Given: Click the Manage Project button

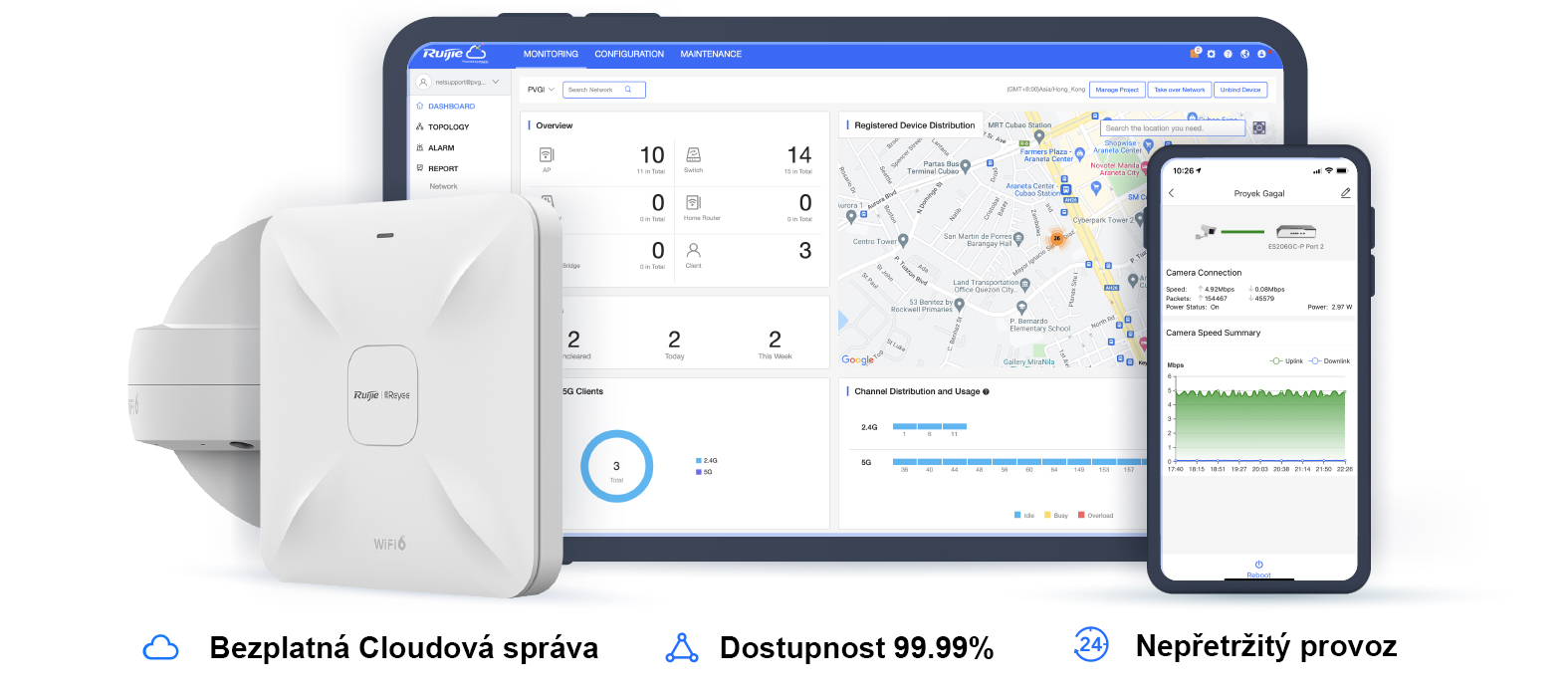Looking at the screenshot, I should pyautogui.click(x=1117, y=90).
